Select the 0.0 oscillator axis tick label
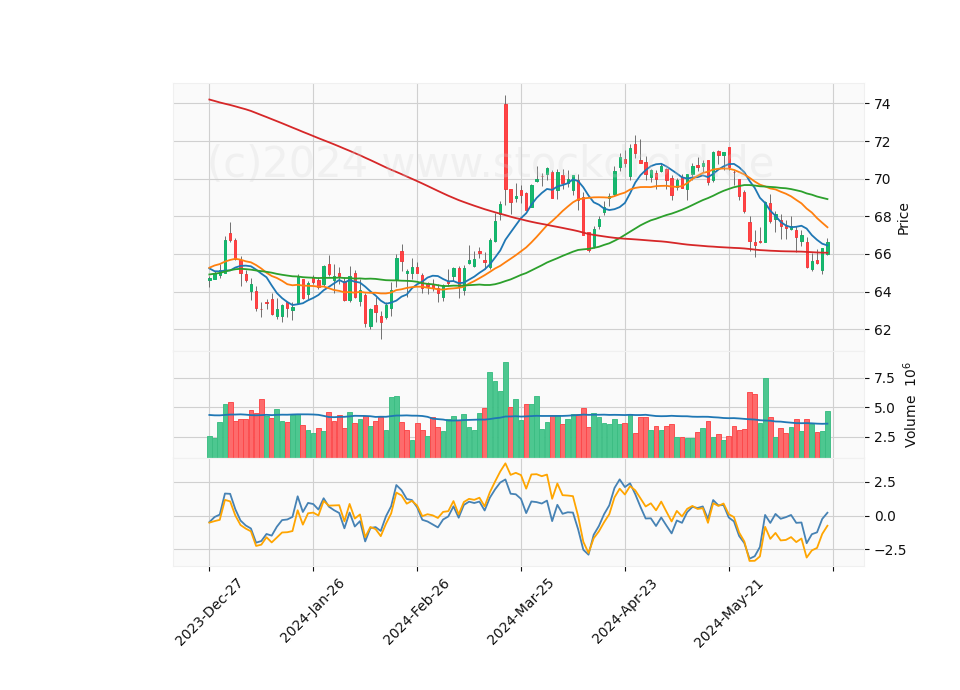 [x=883, y=516]
